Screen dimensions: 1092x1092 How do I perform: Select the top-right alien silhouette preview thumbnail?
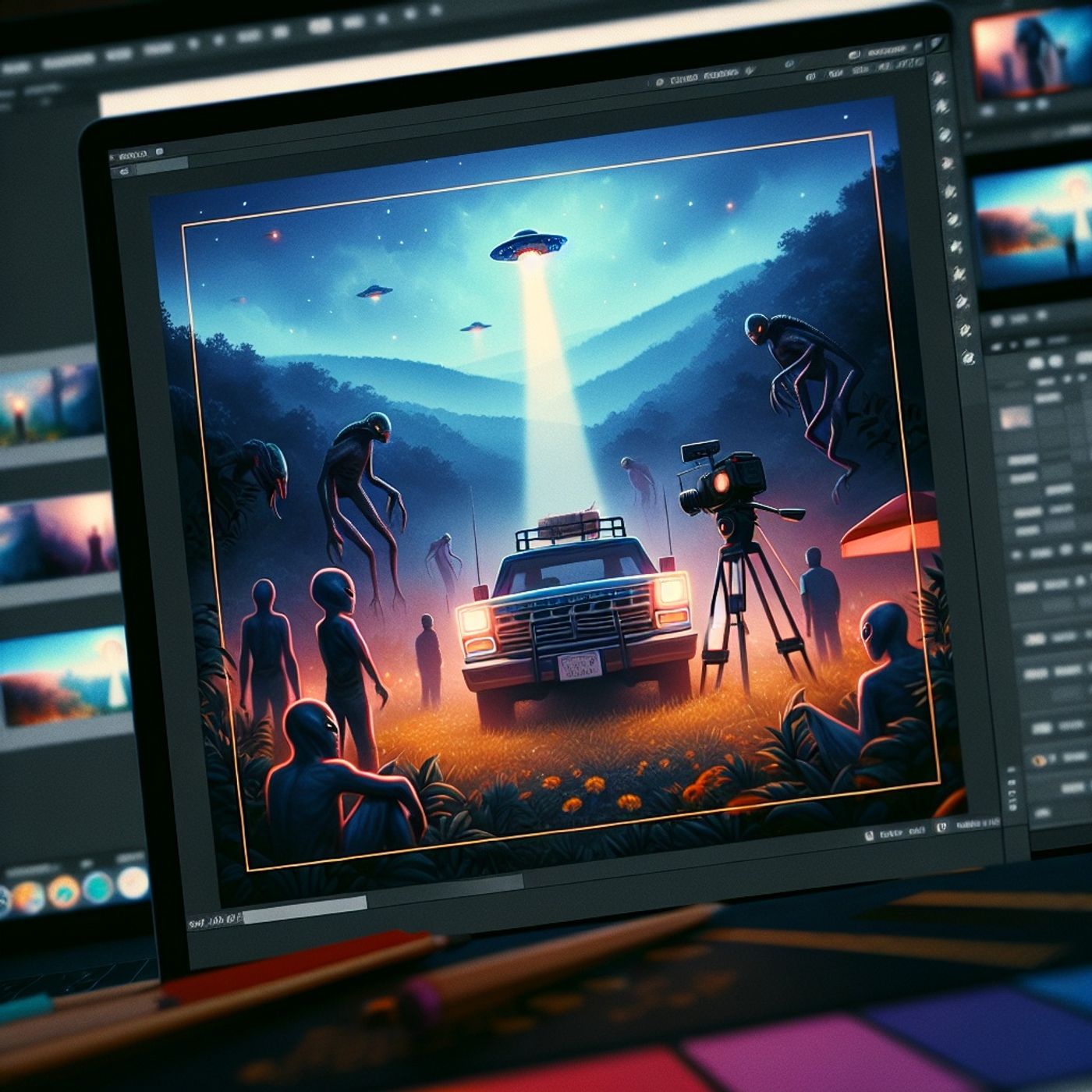(1030, 58)
